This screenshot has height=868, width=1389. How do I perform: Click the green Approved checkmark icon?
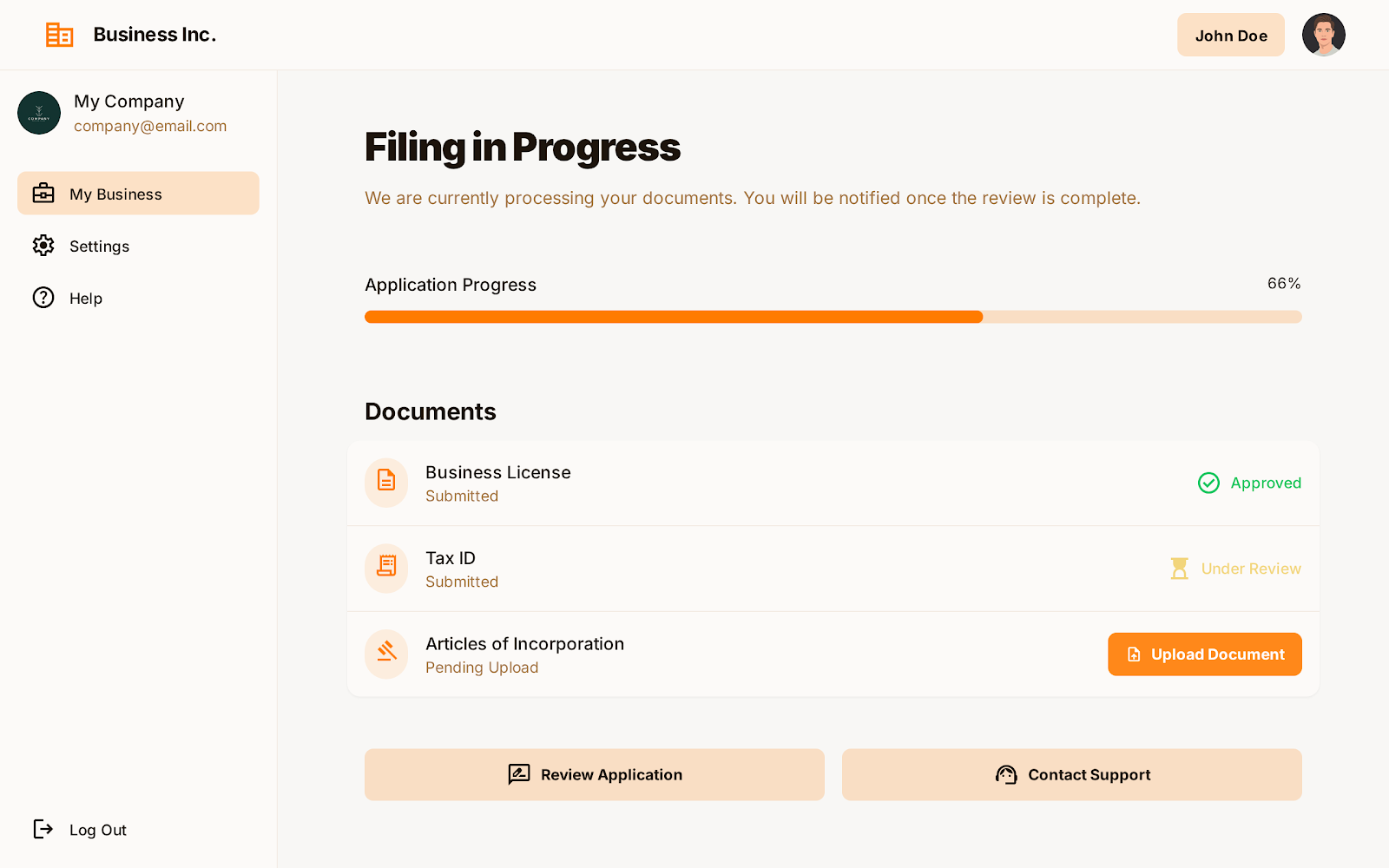(1208, 483)
